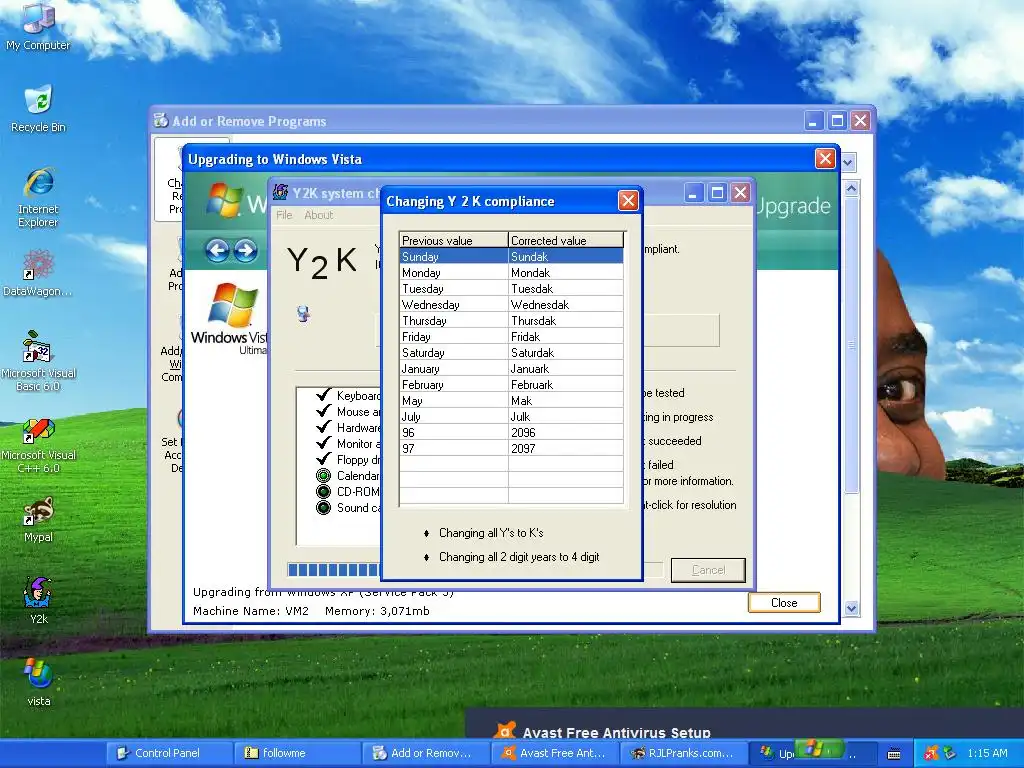Click the Tuesdak corrected value cell

[x=566, y=289]
